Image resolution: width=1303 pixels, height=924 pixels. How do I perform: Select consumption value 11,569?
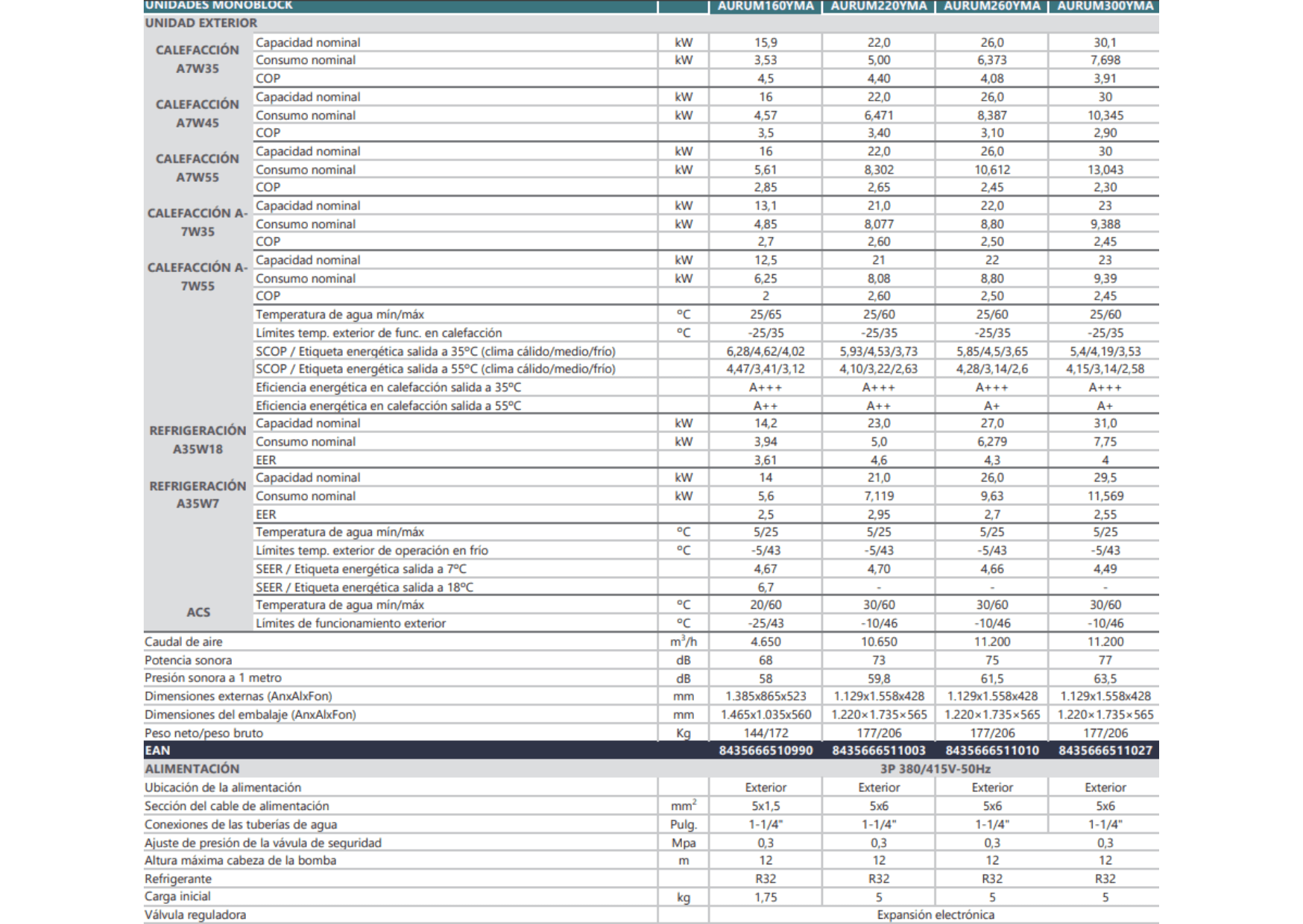(1105, 496)
